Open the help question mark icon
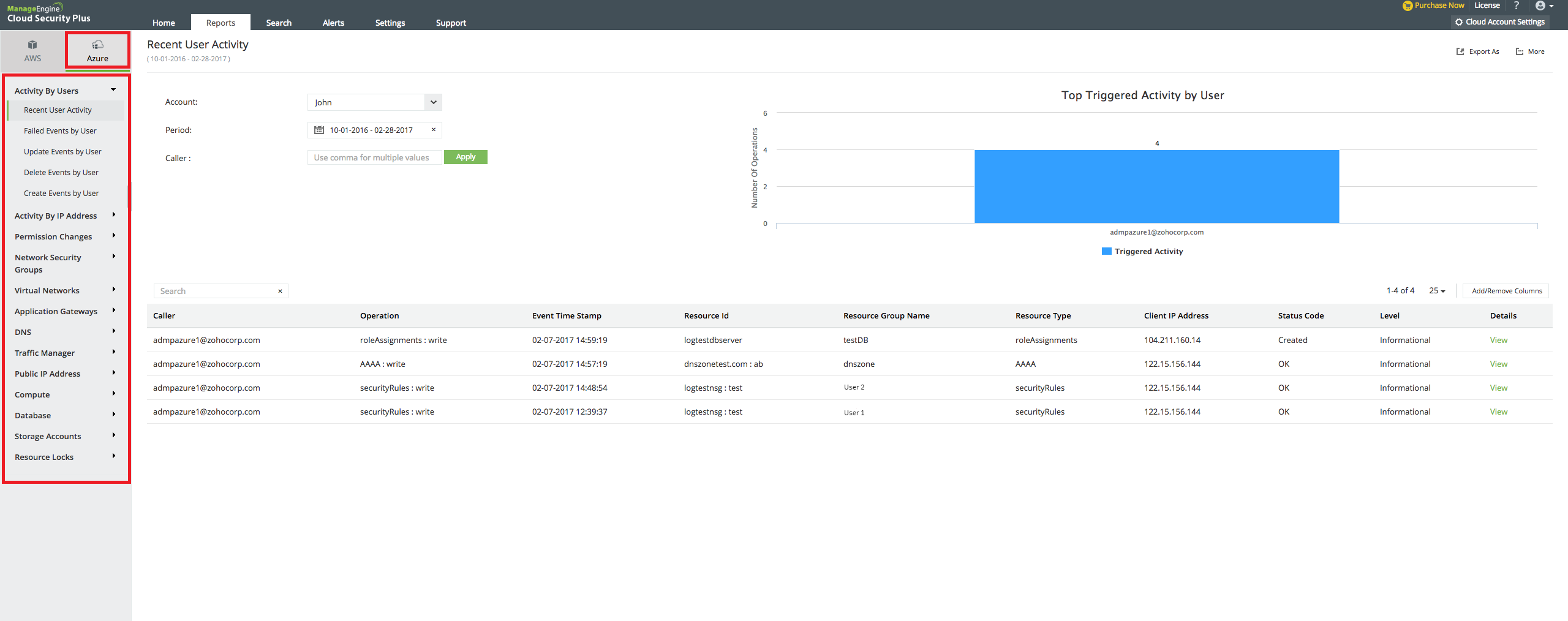 click(1517, 6)
